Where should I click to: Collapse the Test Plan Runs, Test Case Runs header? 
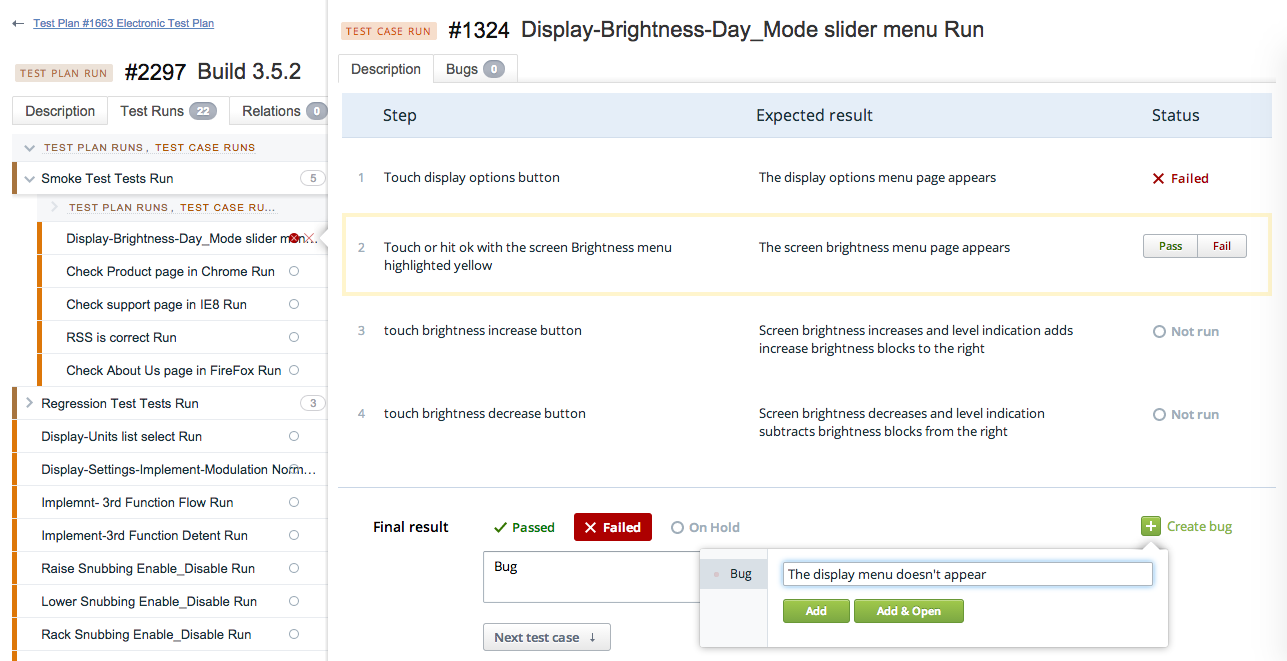(30, 148)
